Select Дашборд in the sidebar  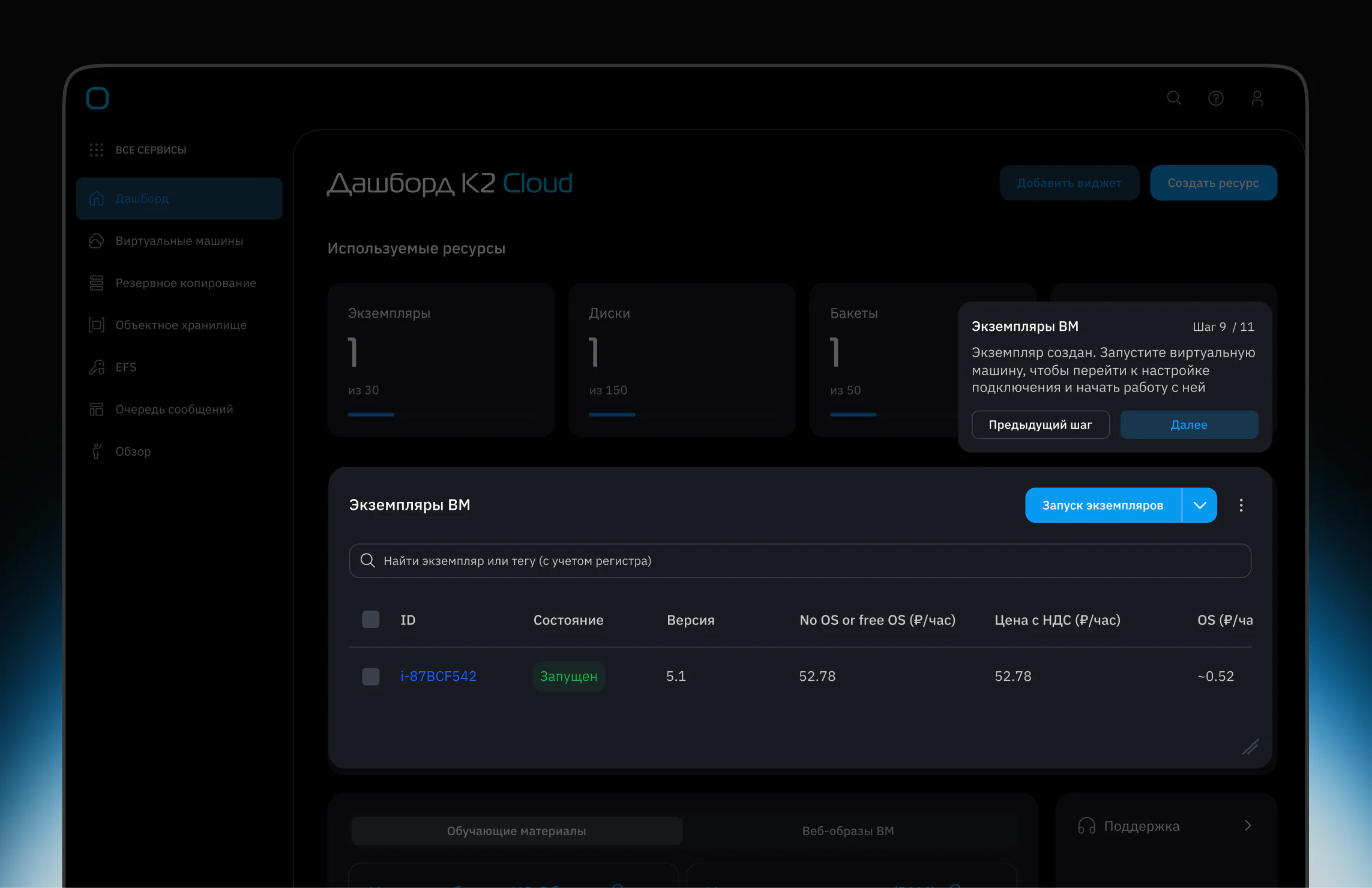(179, 198)
